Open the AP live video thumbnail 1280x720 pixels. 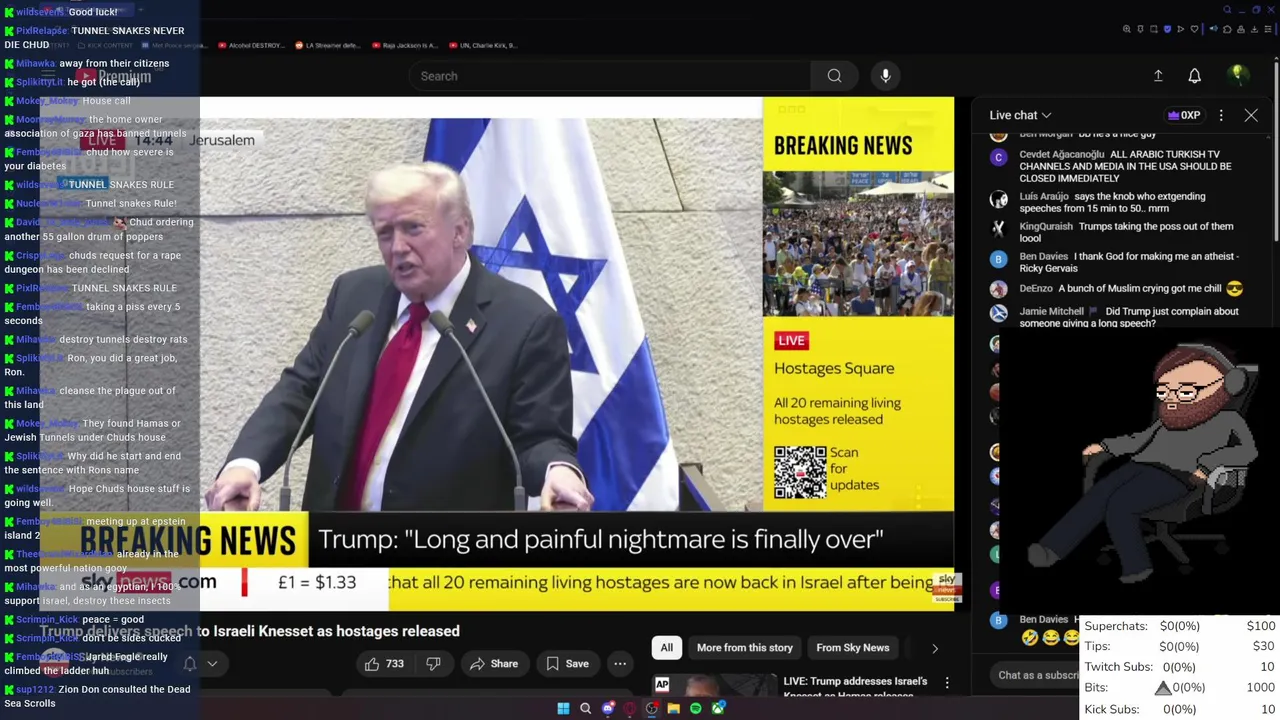point(714,684)
